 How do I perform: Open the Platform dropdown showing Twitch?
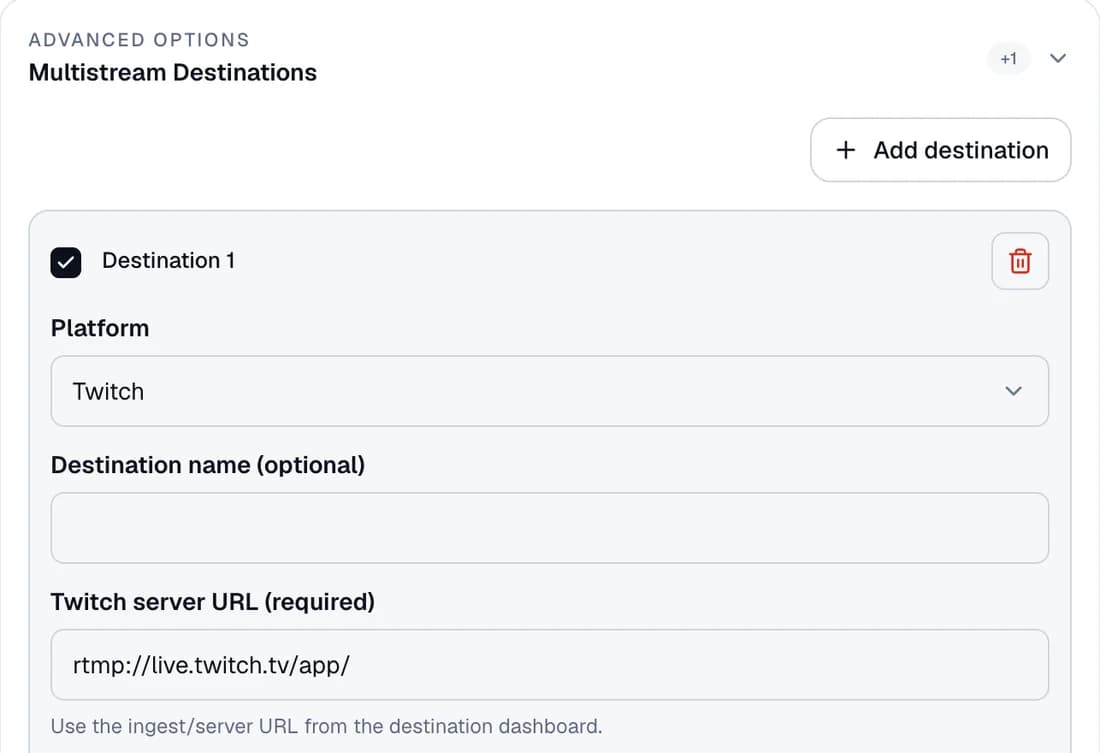click(549, 391)
